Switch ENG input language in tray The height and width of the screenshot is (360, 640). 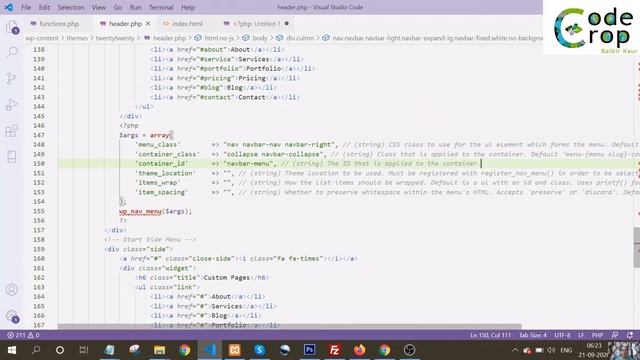coord(566,350)
